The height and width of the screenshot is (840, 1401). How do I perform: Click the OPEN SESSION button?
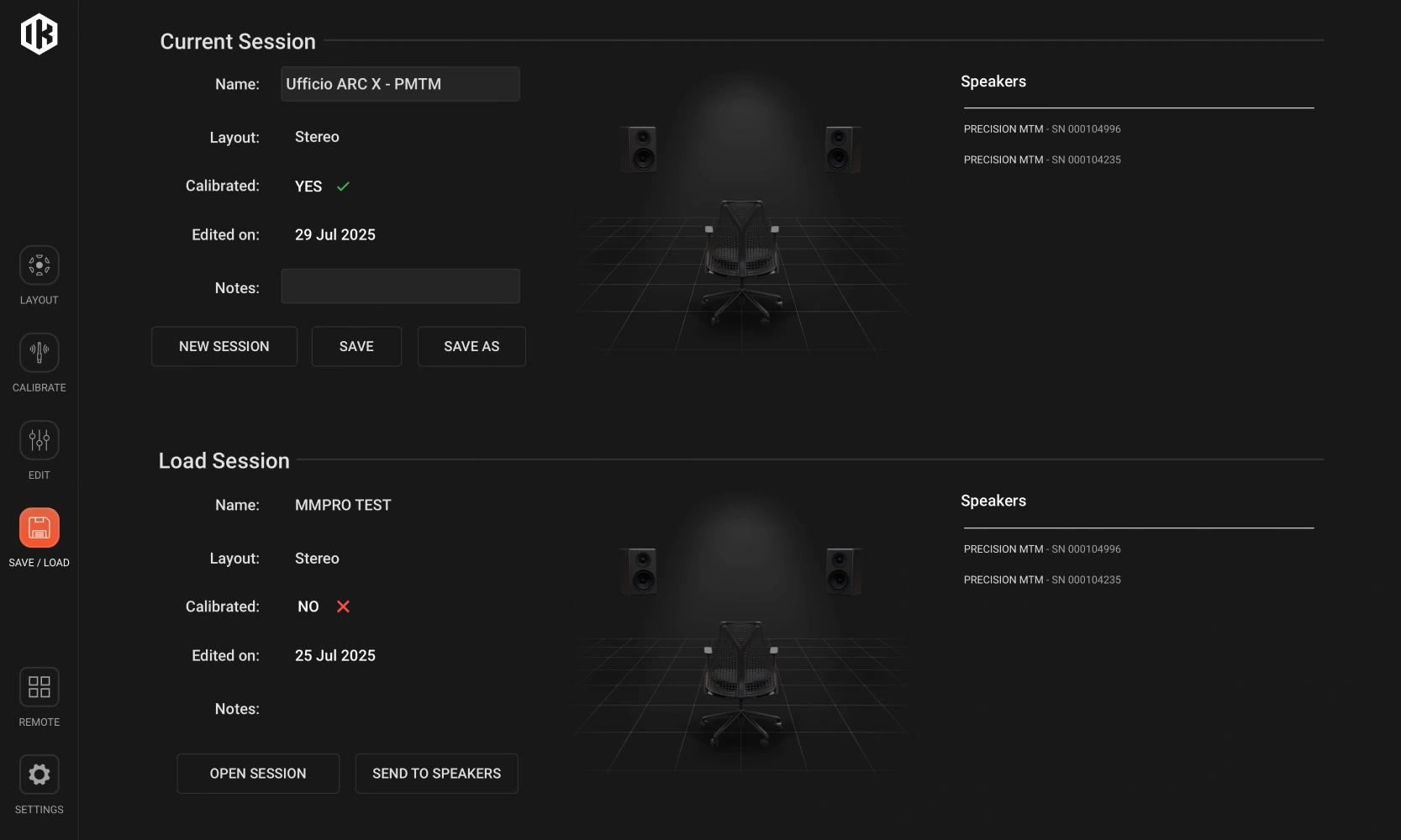[x=258, y=774]
